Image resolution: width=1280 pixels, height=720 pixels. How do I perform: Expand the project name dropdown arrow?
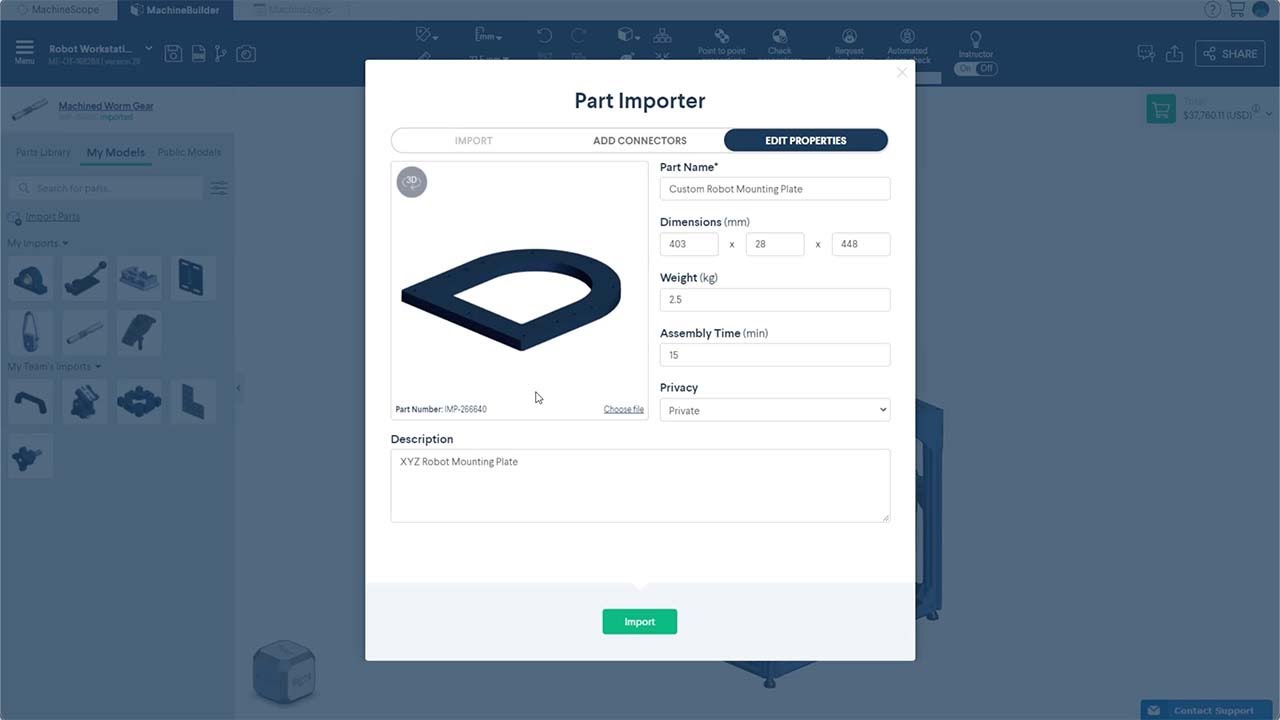point(149,48)
